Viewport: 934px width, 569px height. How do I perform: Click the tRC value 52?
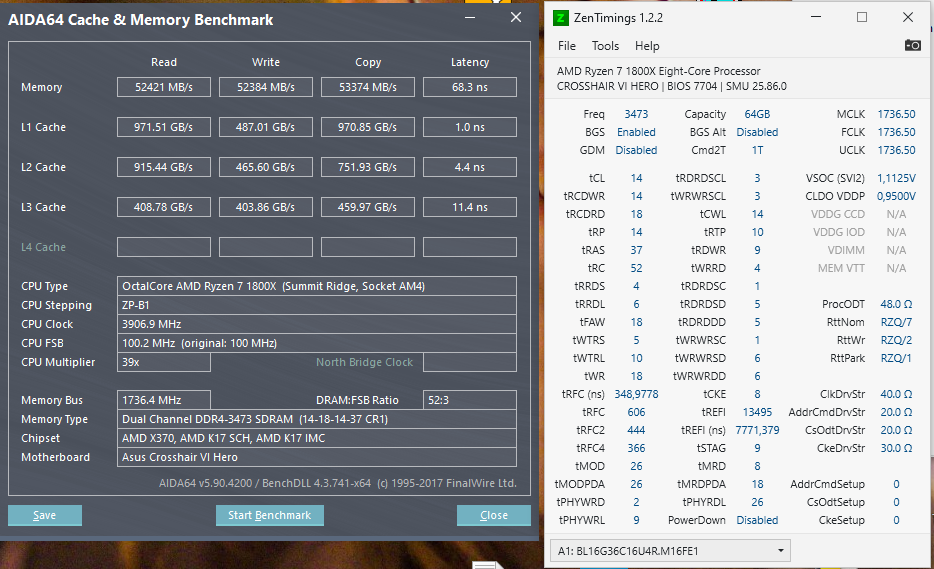pyautogui.click(x=636, y=268)
